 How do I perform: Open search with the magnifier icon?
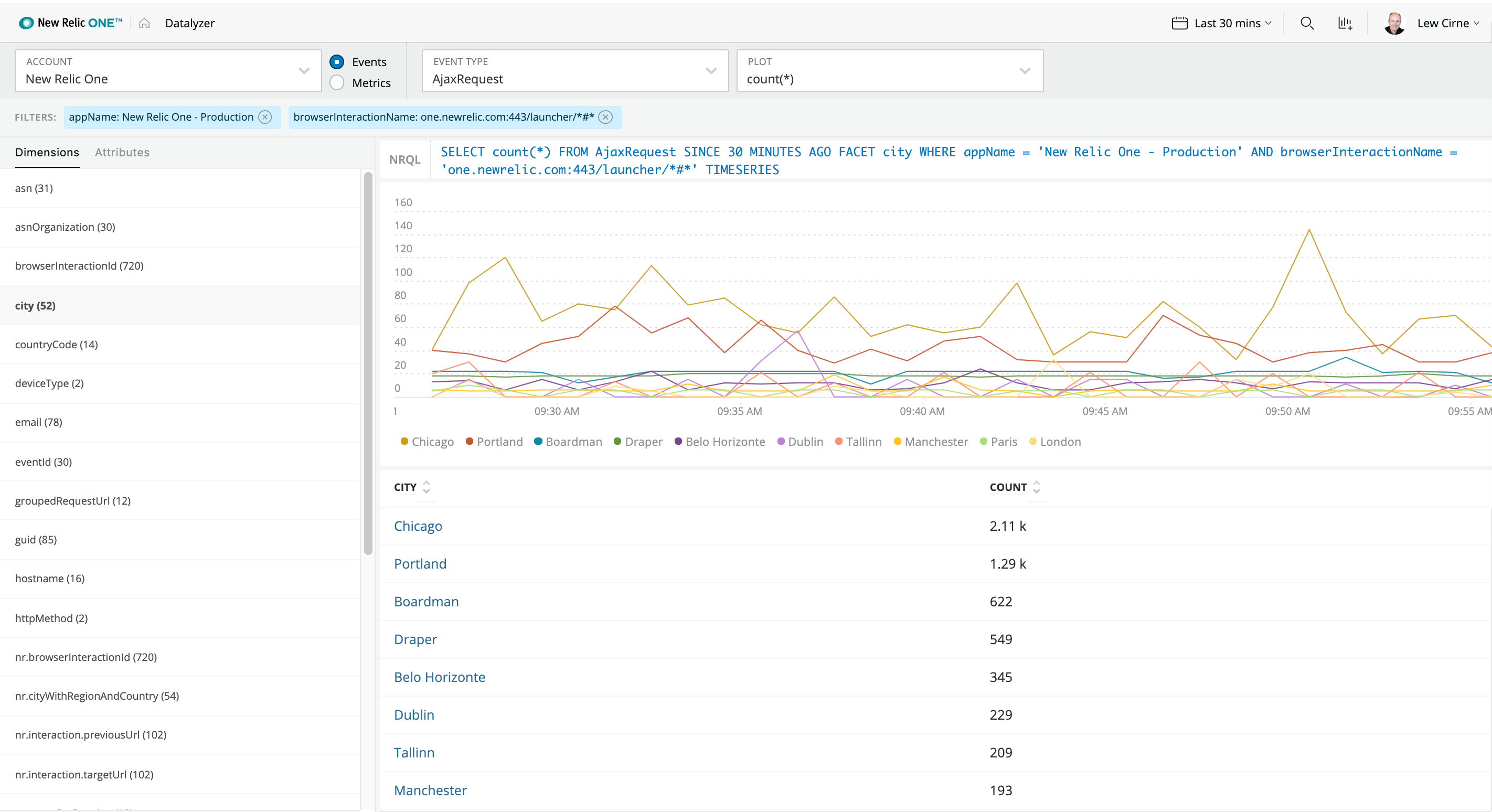(x=1307, y=23)
